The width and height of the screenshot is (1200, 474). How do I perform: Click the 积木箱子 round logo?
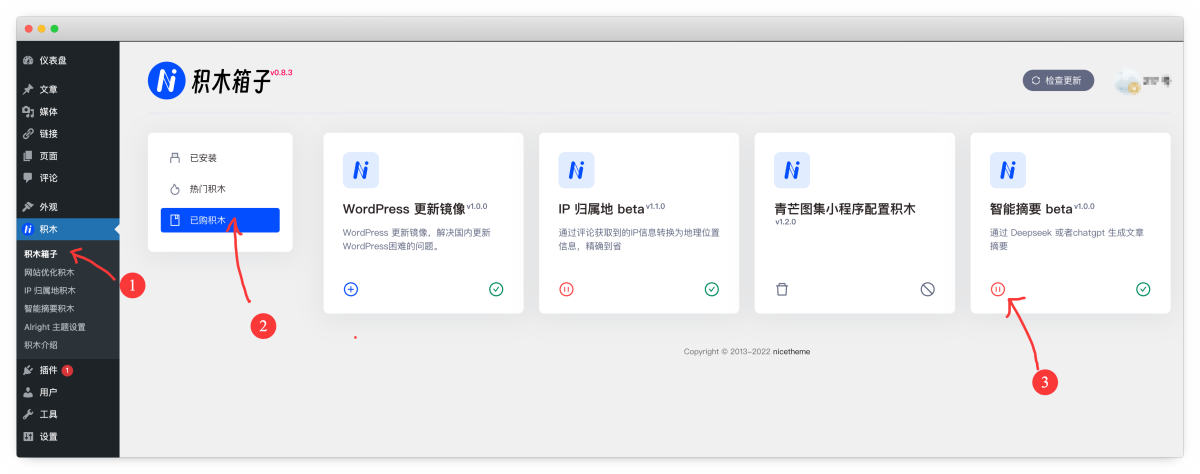[x=166, y=80]
